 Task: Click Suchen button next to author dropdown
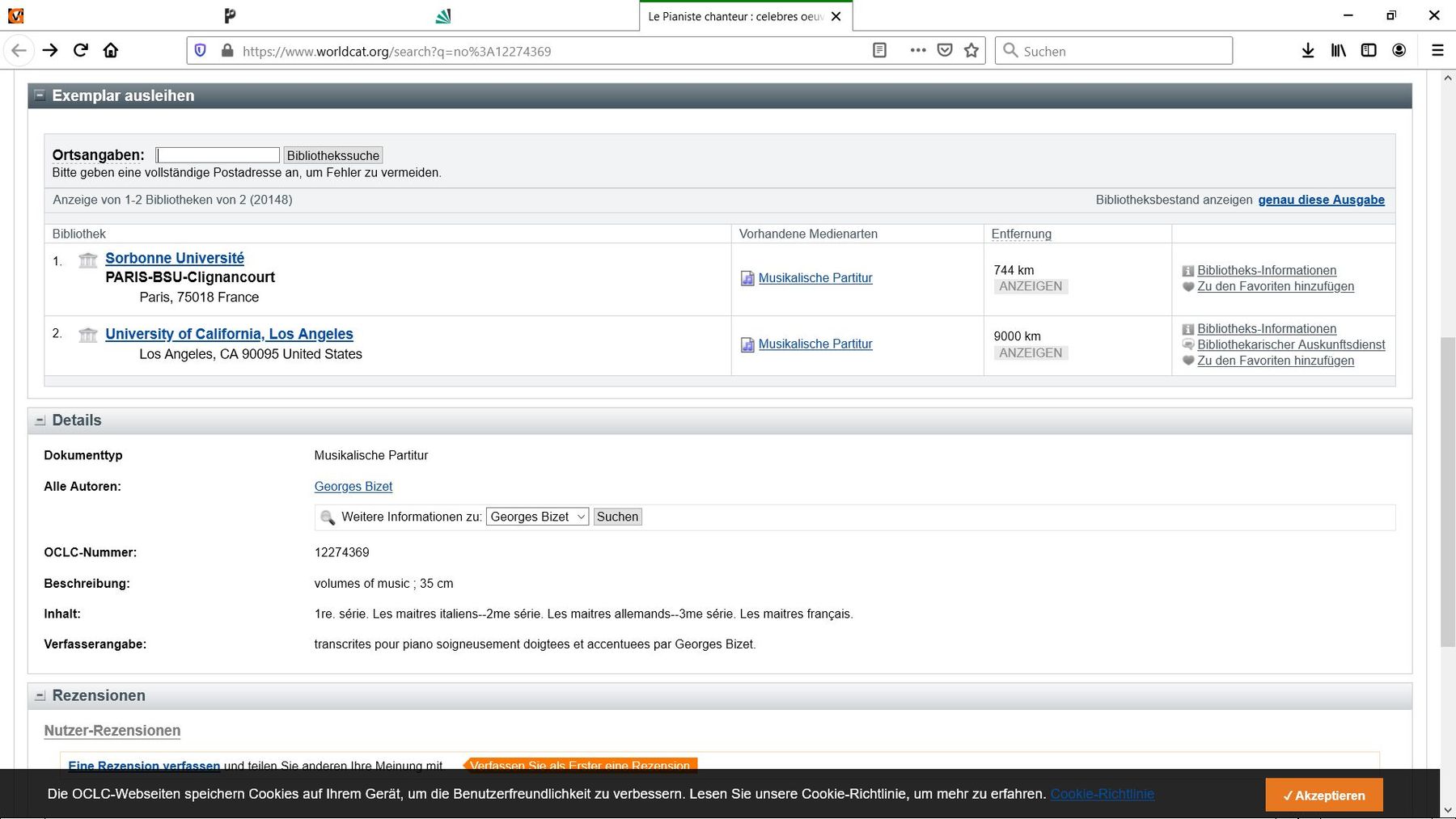617,517
